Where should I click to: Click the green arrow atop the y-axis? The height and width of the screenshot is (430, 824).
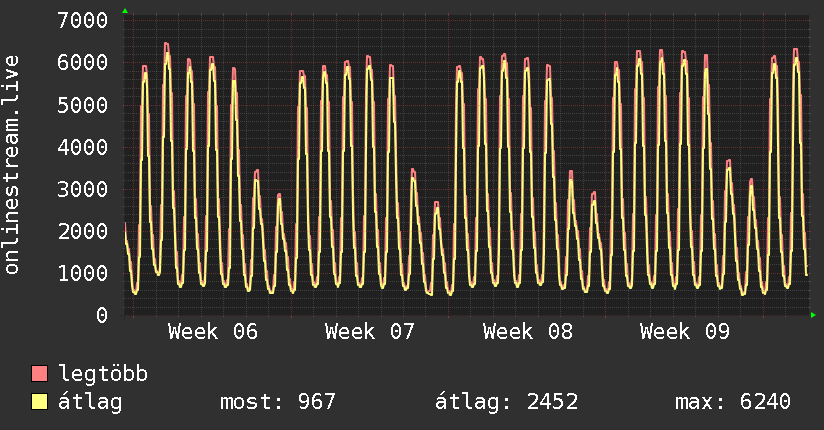click(x=125, y=11)
